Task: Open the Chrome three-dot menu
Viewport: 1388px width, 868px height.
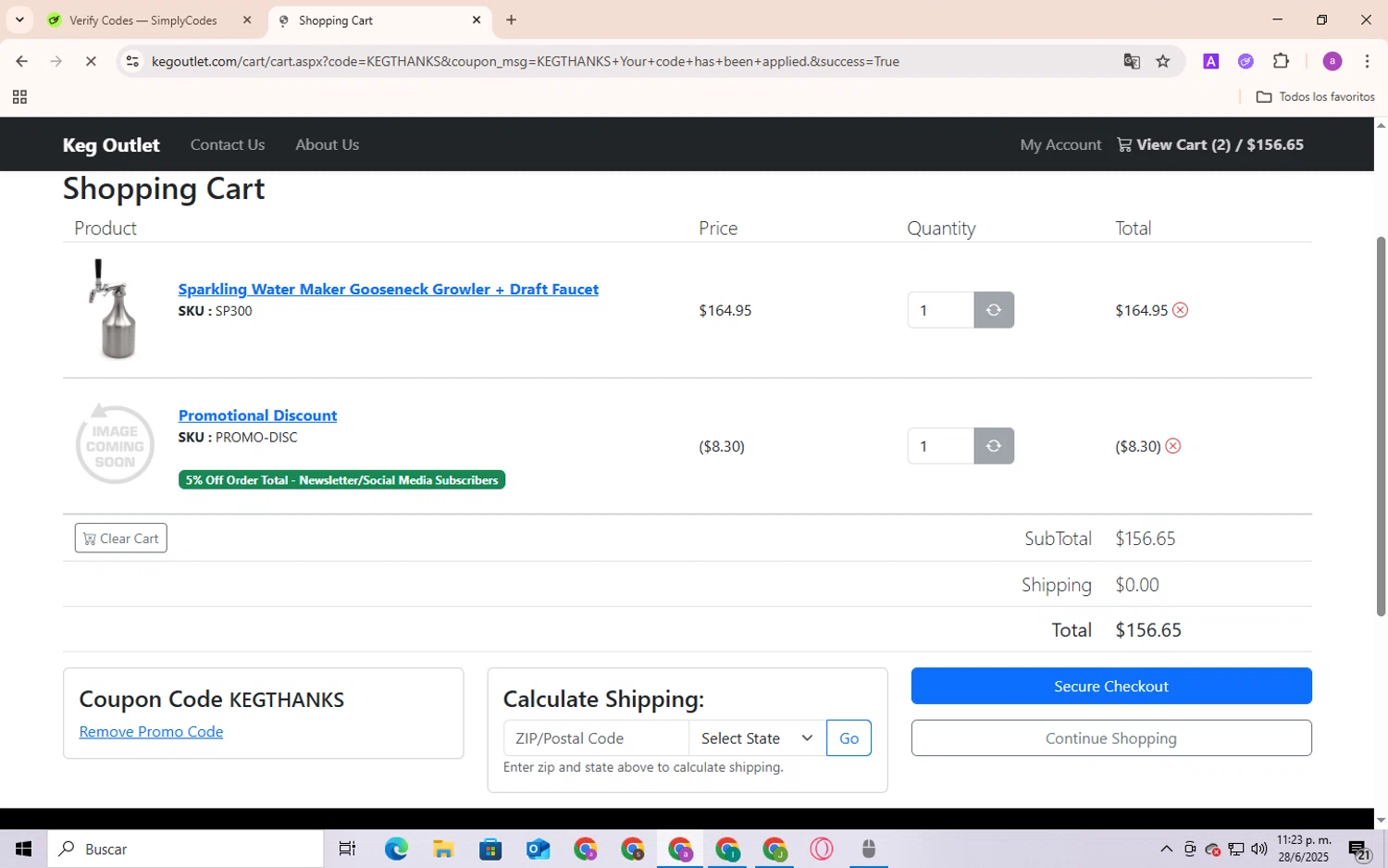Action: pos(1367,61)
